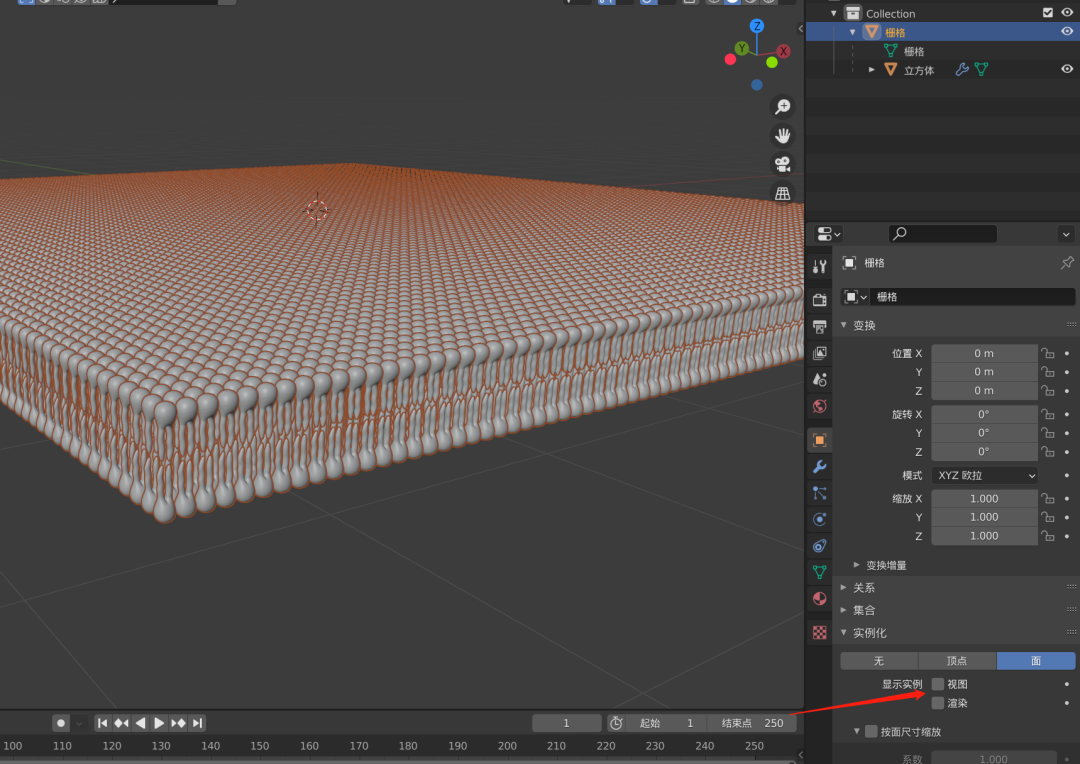Enable 视图 checkbox under 显示实例
1080x764 pixels.
(x=937, y=684)
